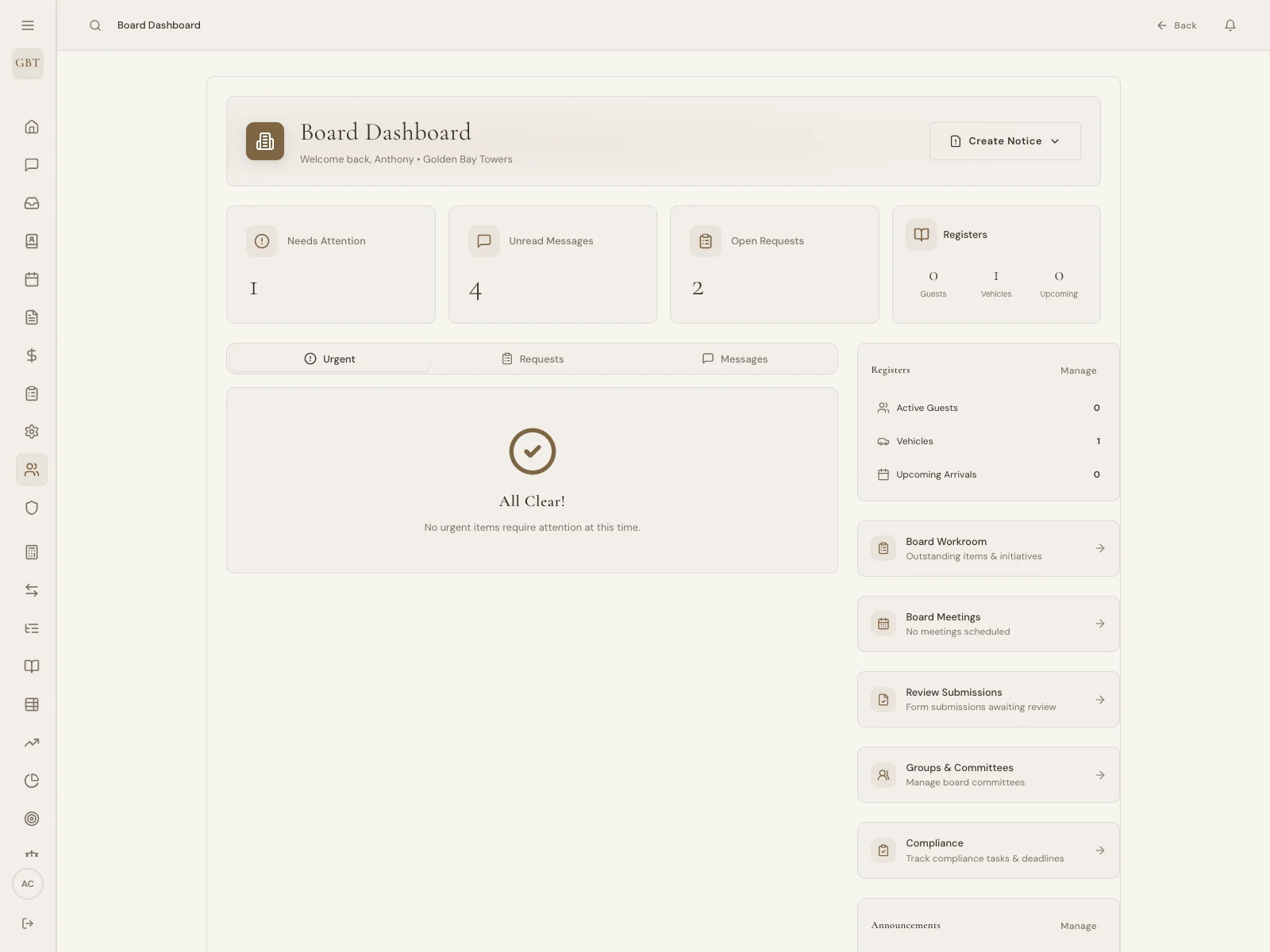Click Manage next to Registers
The height and width of the screenshot is (952, 1270).
point(1077,370)
